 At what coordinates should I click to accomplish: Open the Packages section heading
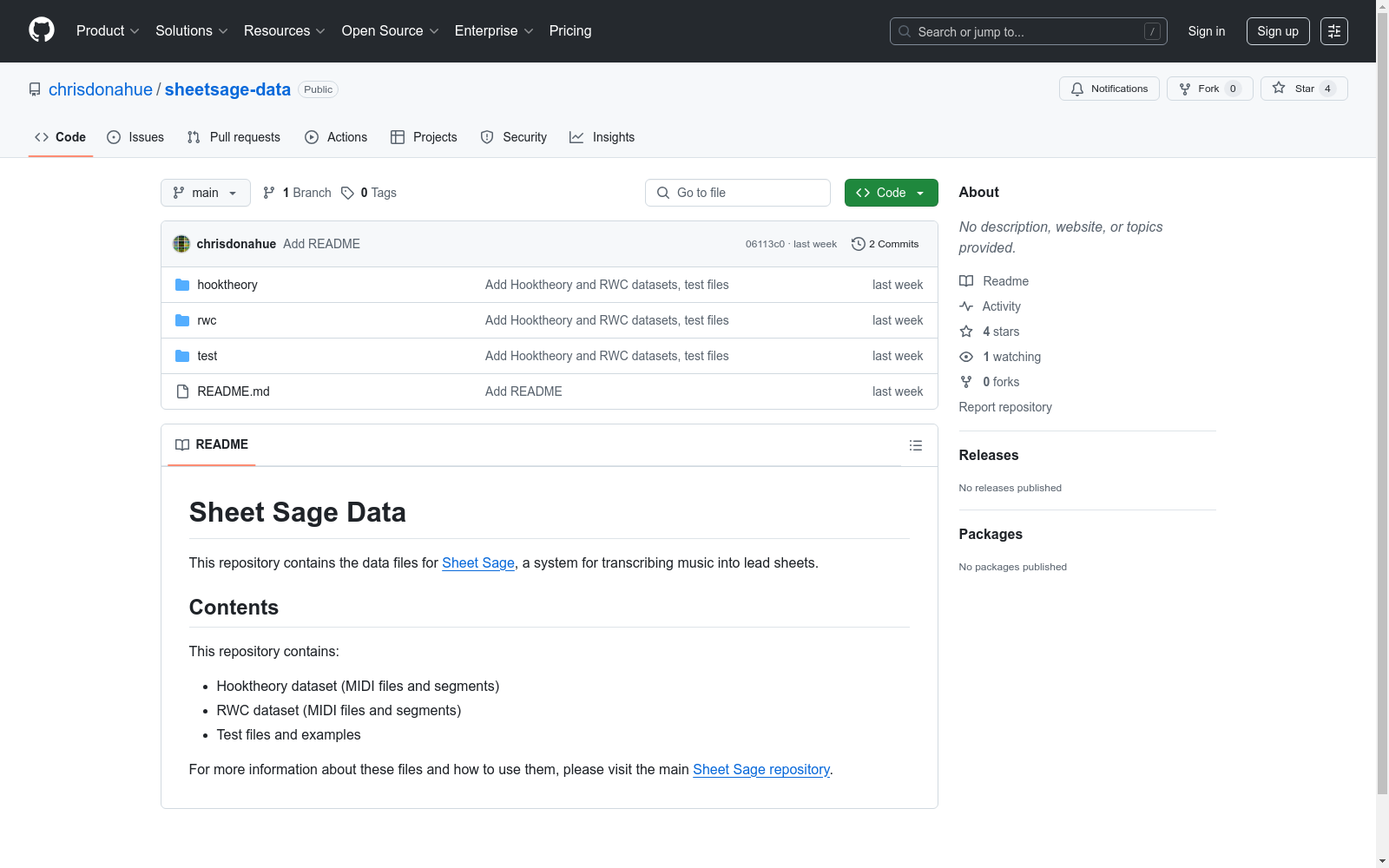[991, 534]
